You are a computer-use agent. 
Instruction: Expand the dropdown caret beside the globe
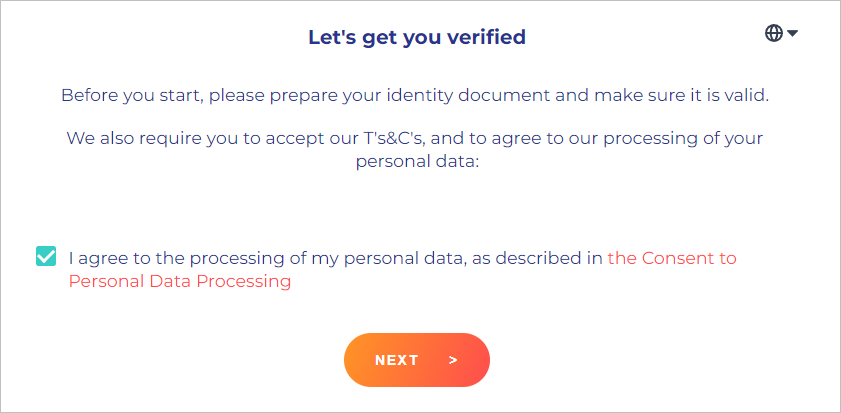pyautogui.click(x=792, y=34)
